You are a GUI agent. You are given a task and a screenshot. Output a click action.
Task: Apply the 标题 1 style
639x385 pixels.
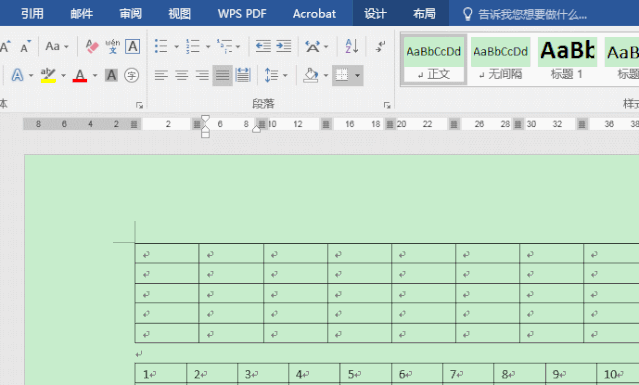pyautogui.click(x=567, y=59)
